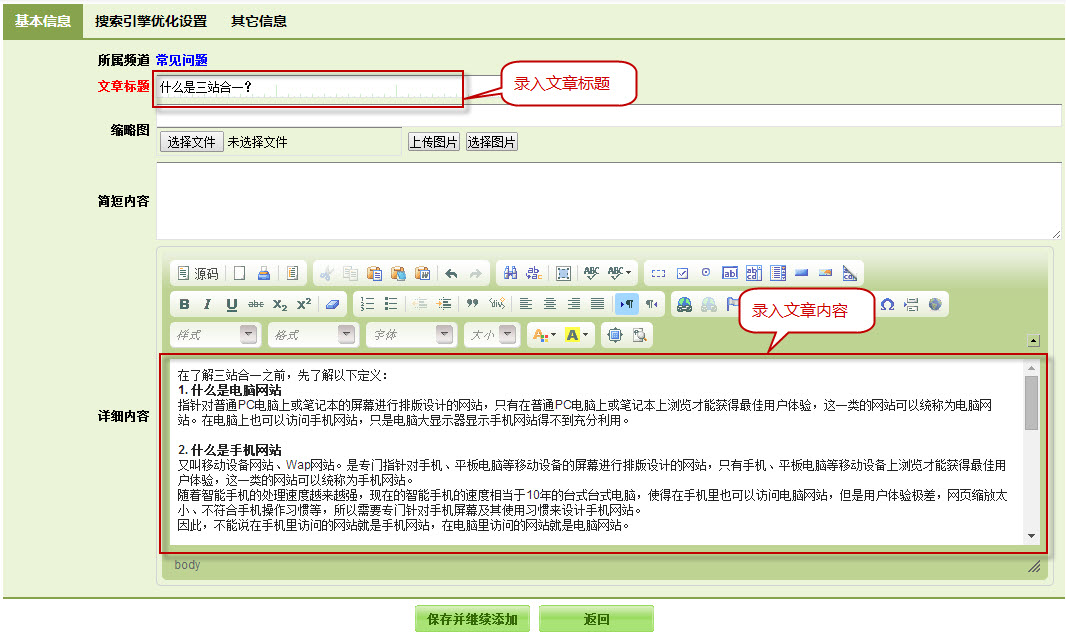
Task: Follow the 常见问题 channel link
Action: [182, 60]
